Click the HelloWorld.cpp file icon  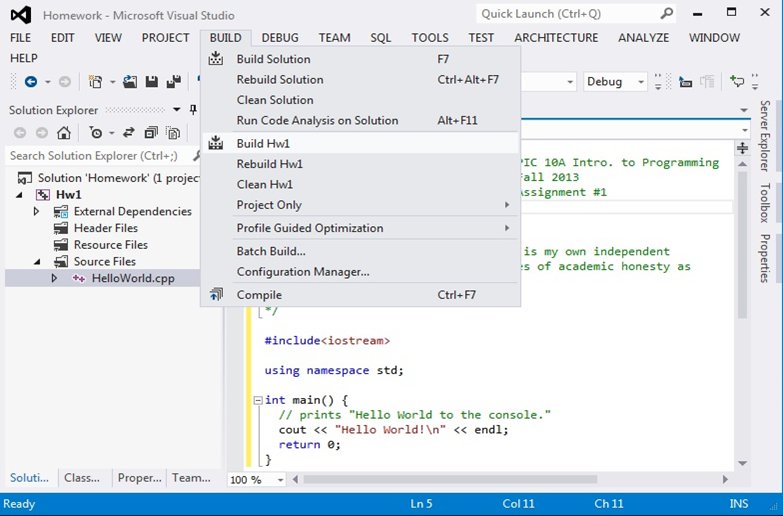pyautogui.click(x=78, y=278)
